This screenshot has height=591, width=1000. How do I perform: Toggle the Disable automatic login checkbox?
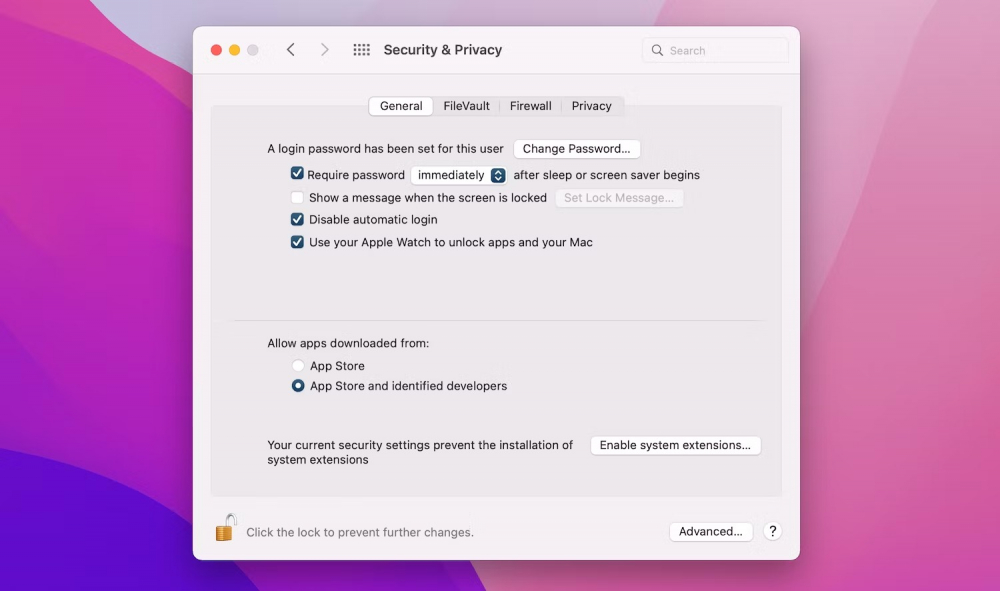[x=297, y=220]
